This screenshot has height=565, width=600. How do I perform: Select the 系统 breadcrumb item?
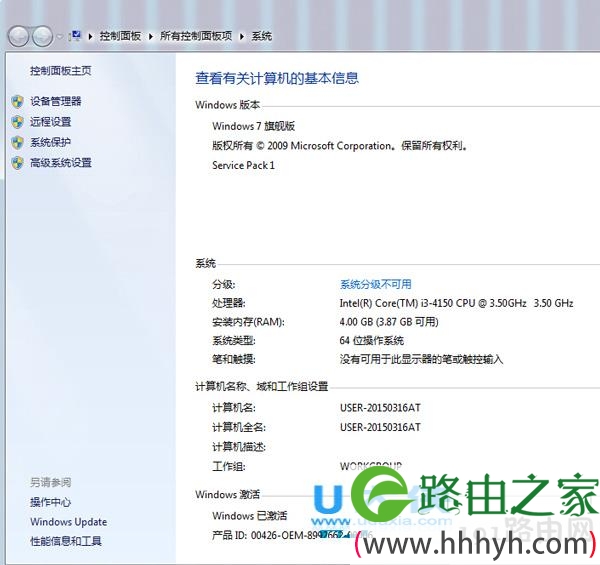tap(262, 36)
